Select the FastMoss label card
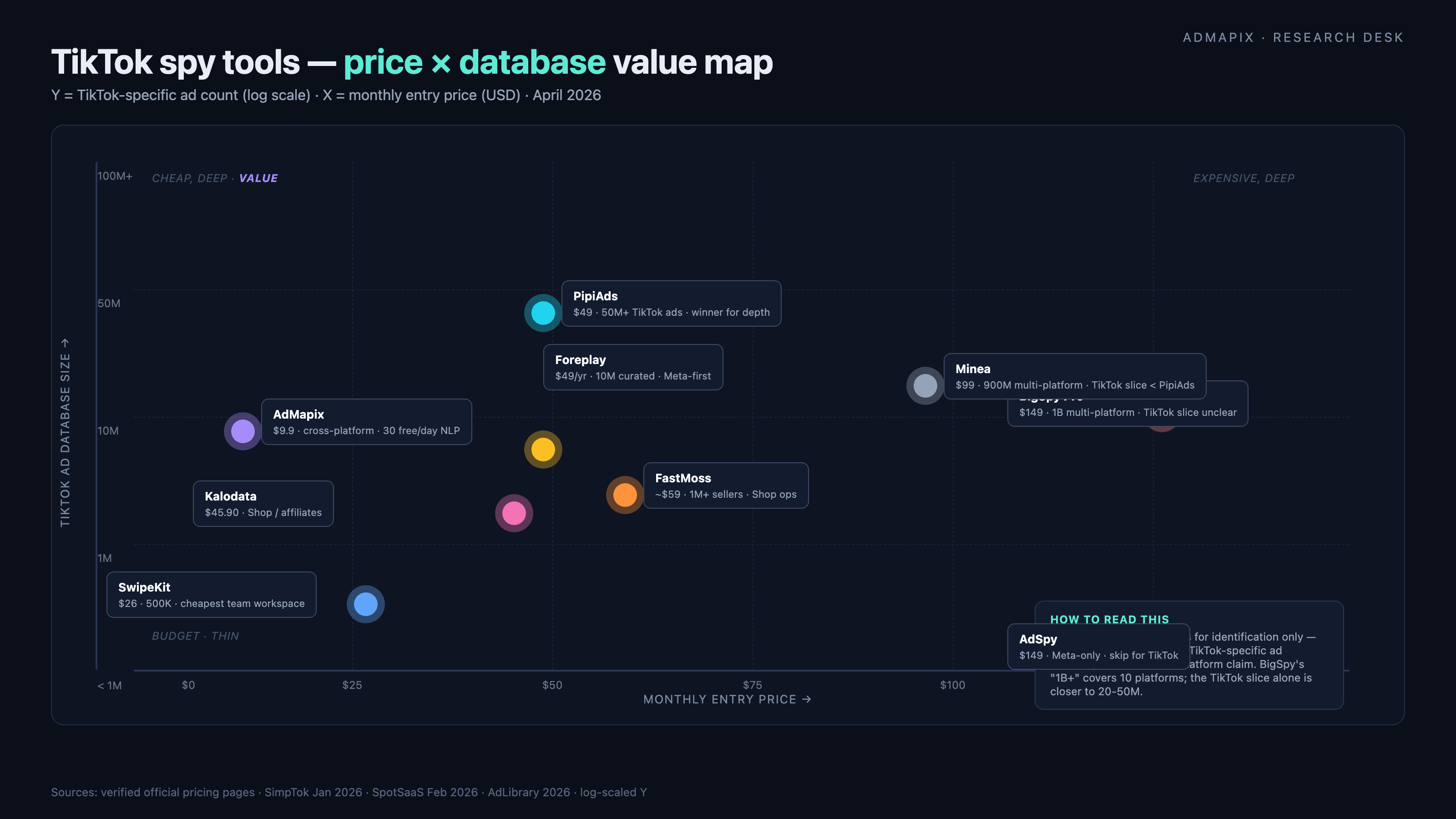The image size is (1456, 819). pos(725,485)
